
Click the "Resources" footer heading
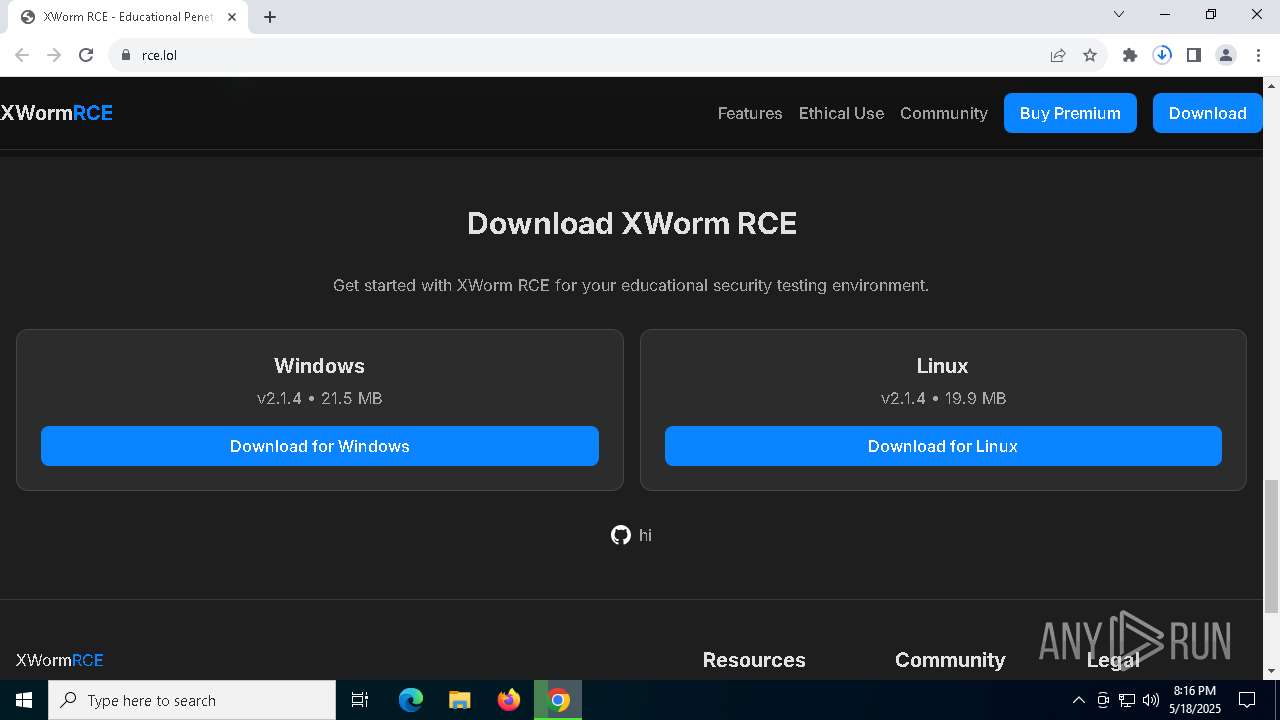pos(754,660)
